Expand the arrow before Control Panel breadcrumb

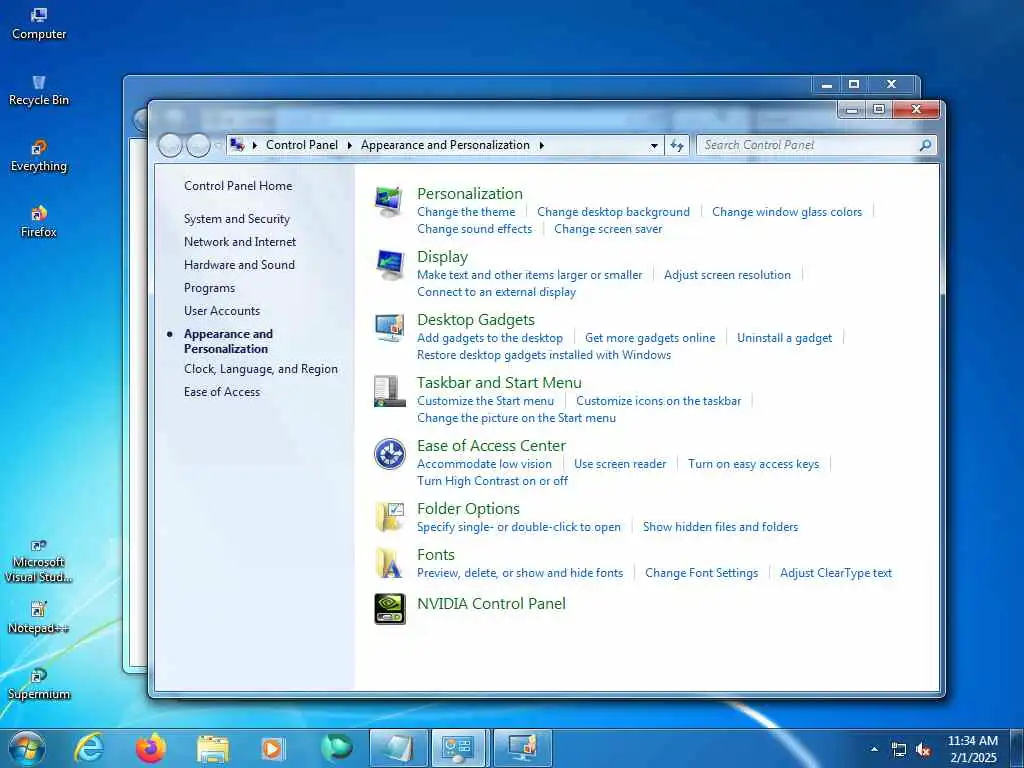(x=255, y=145)
